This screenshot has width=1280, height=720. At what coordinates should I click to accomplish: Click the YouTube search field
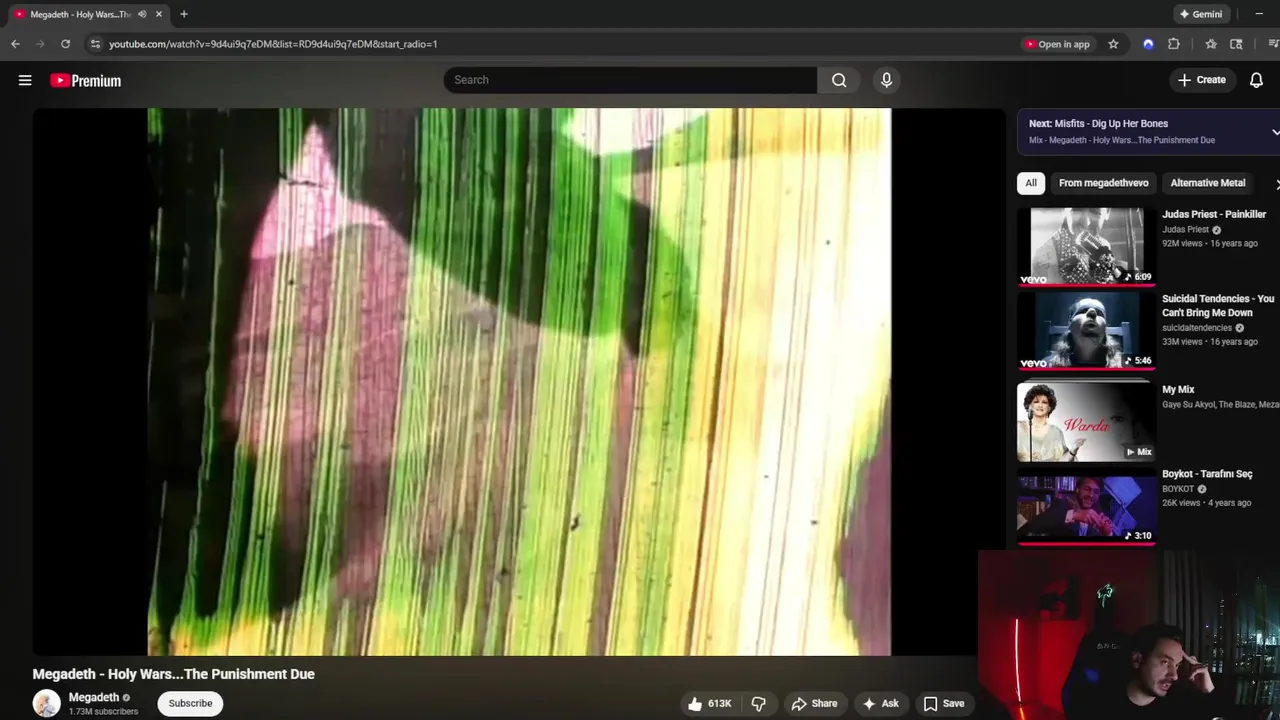tap(630, 80)
